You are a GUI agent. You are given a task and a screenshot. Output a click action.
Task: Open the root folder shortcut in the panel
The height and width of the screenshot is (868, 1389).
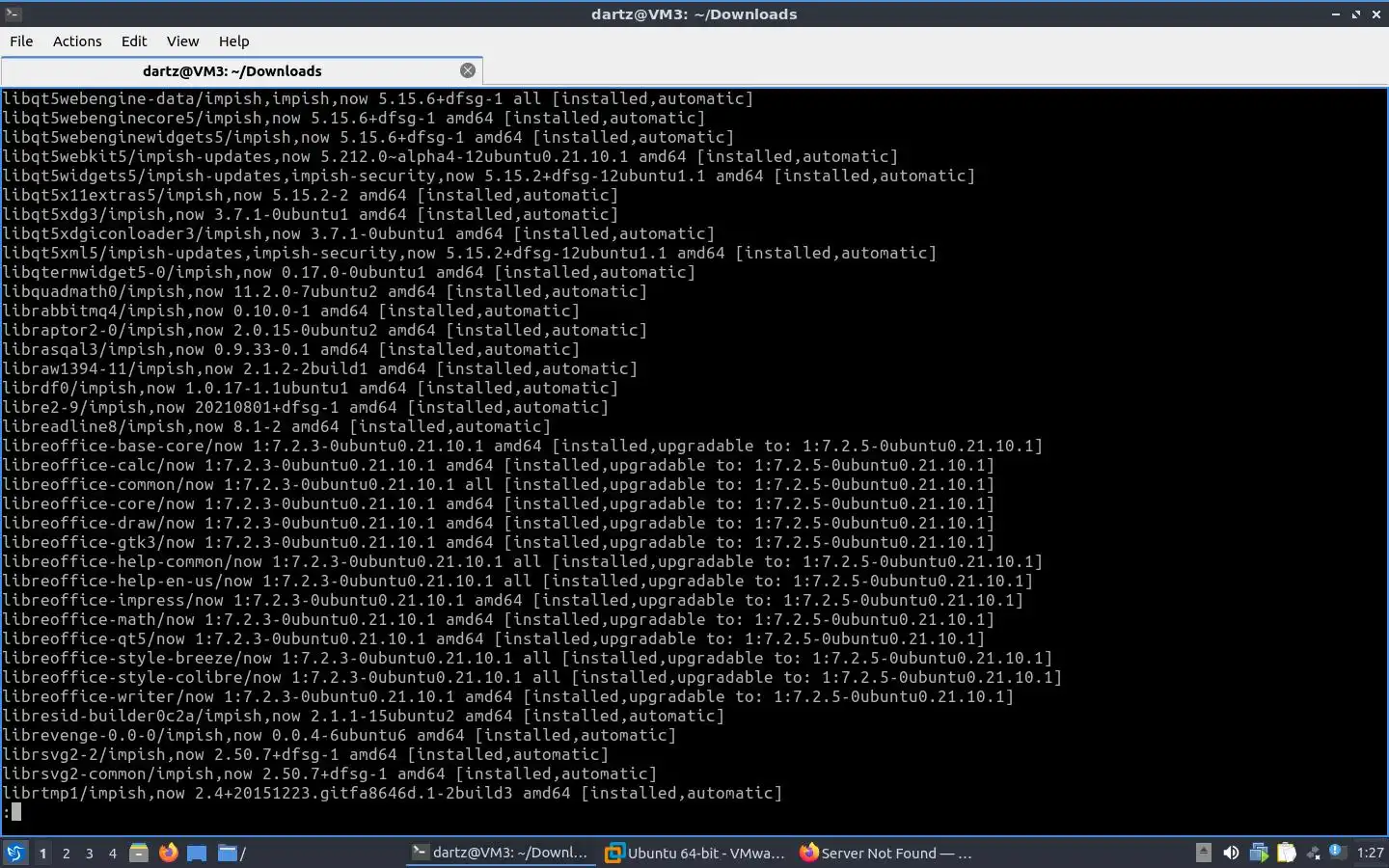tap(231, 853)
